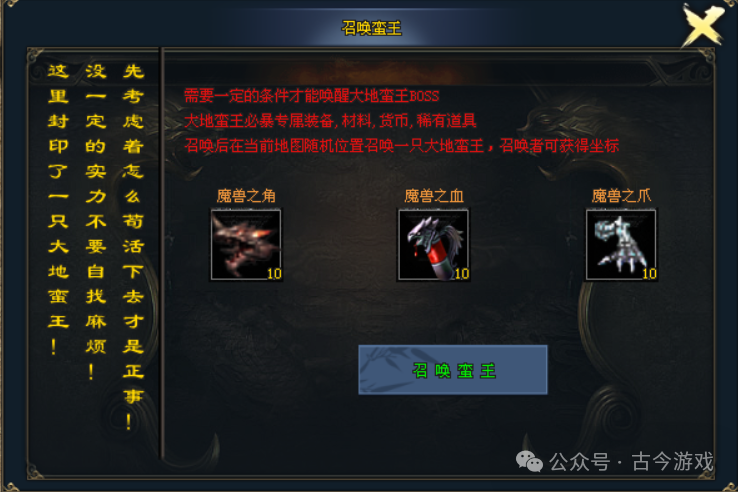Click the yellow vertical text 没一定的实力不要自找麻烦
This screenshot has width=738, height=492.
tap(96, 221)
